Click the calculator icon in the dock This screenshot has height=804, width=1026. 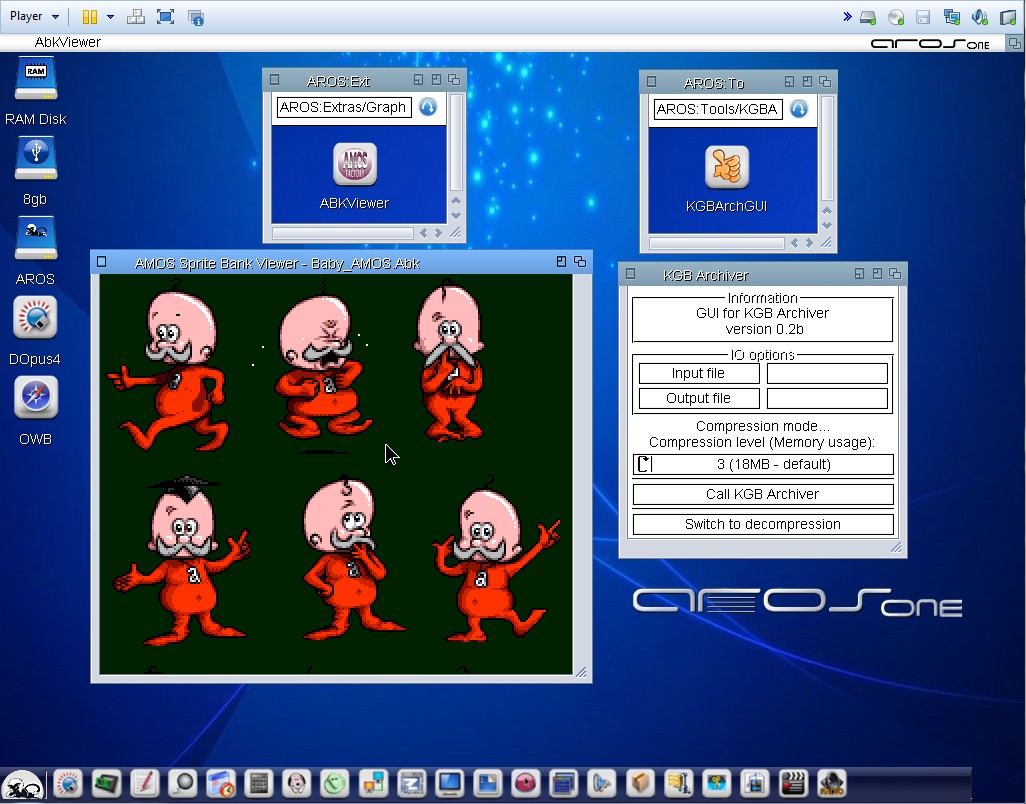click(259, 783)
